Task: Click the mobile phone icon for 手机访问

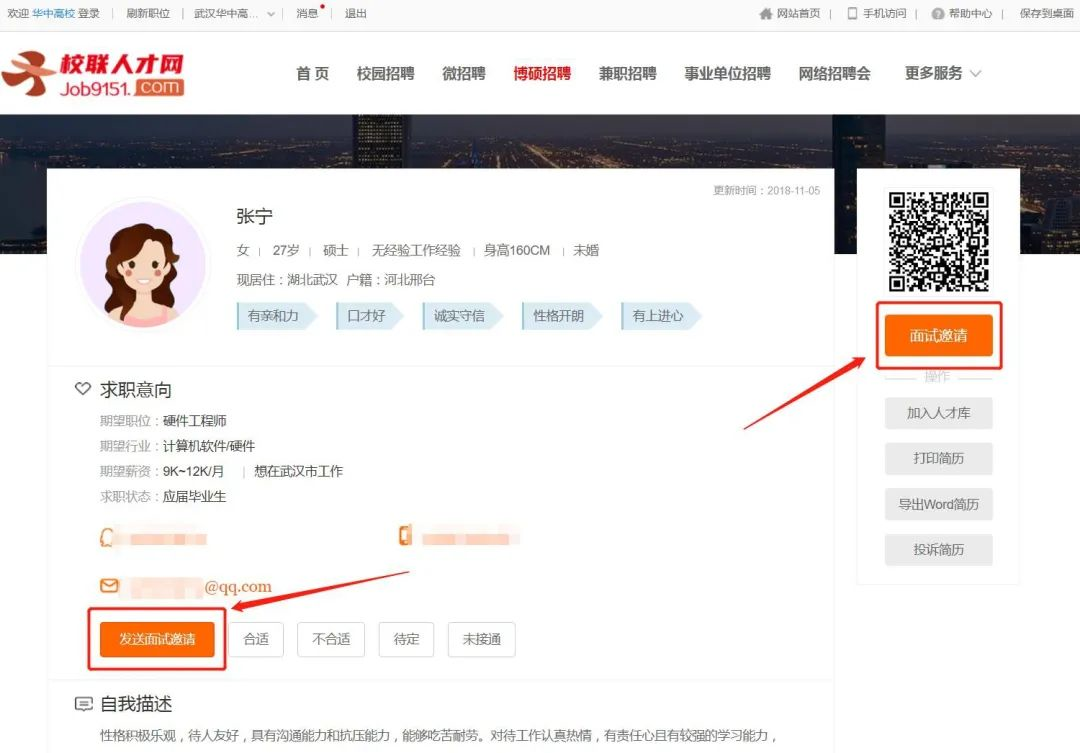Action: pyautogui.click(x=852, y=14)
